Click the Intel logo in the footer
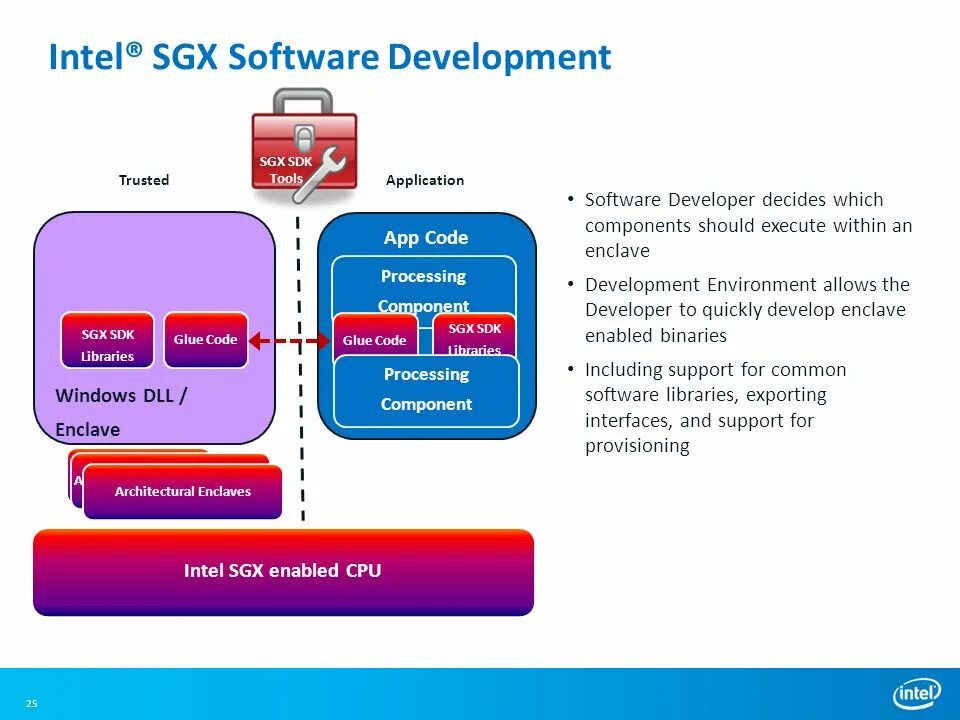This screenshot has height=720, width=960. click(x=917, y=693)
